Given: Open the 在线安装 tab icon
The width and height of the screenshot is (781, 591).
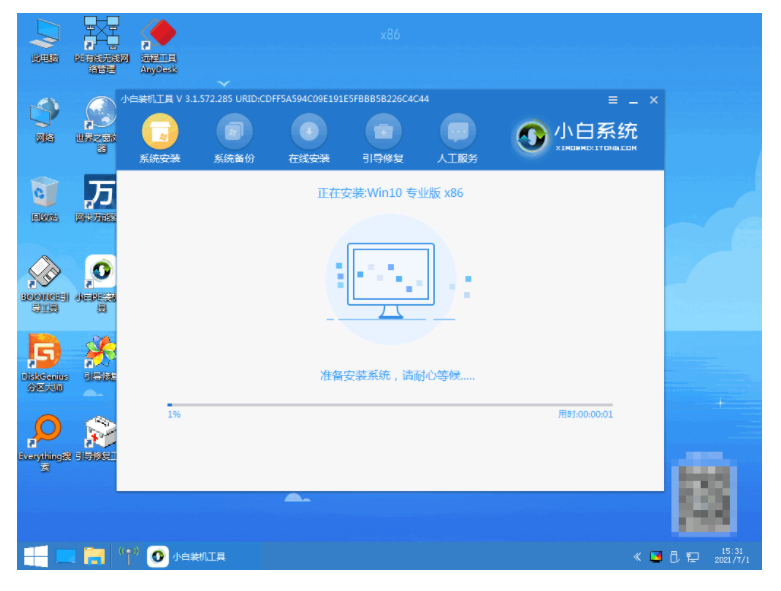Looking at the screenshot, I should point(309,132).
